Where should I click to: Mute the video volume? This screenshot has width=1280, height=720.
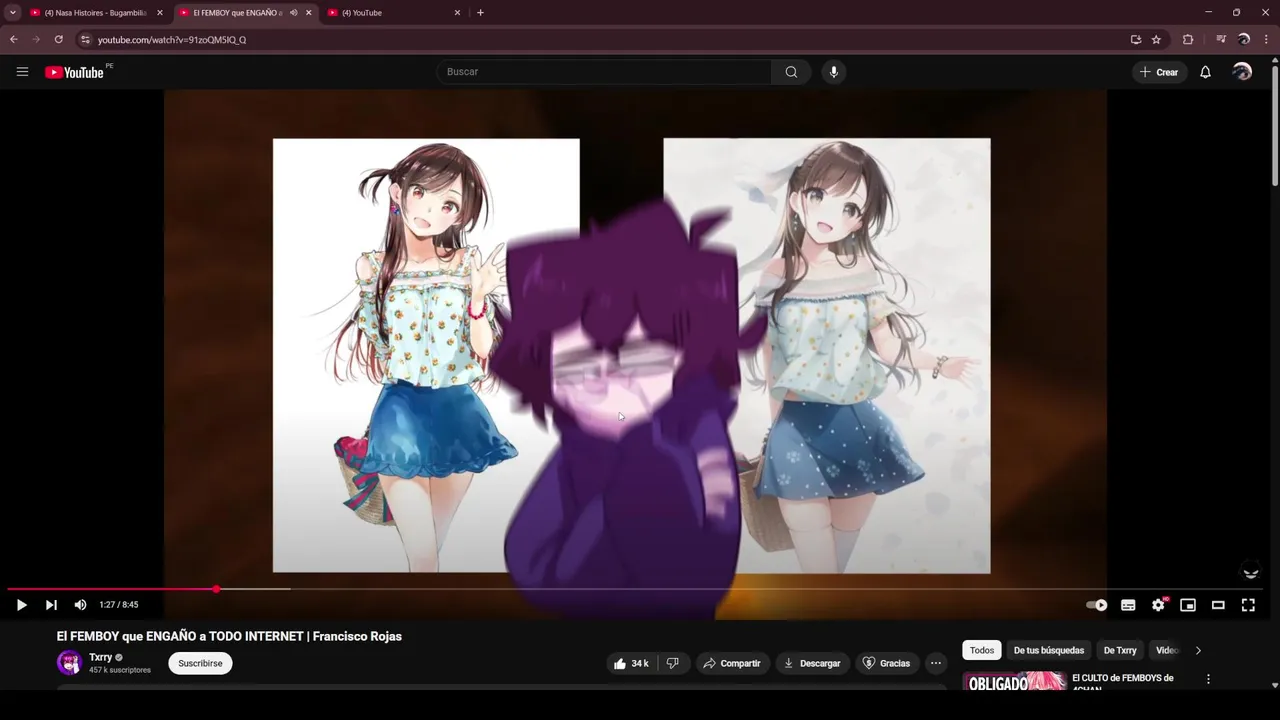tap(80, 605)
